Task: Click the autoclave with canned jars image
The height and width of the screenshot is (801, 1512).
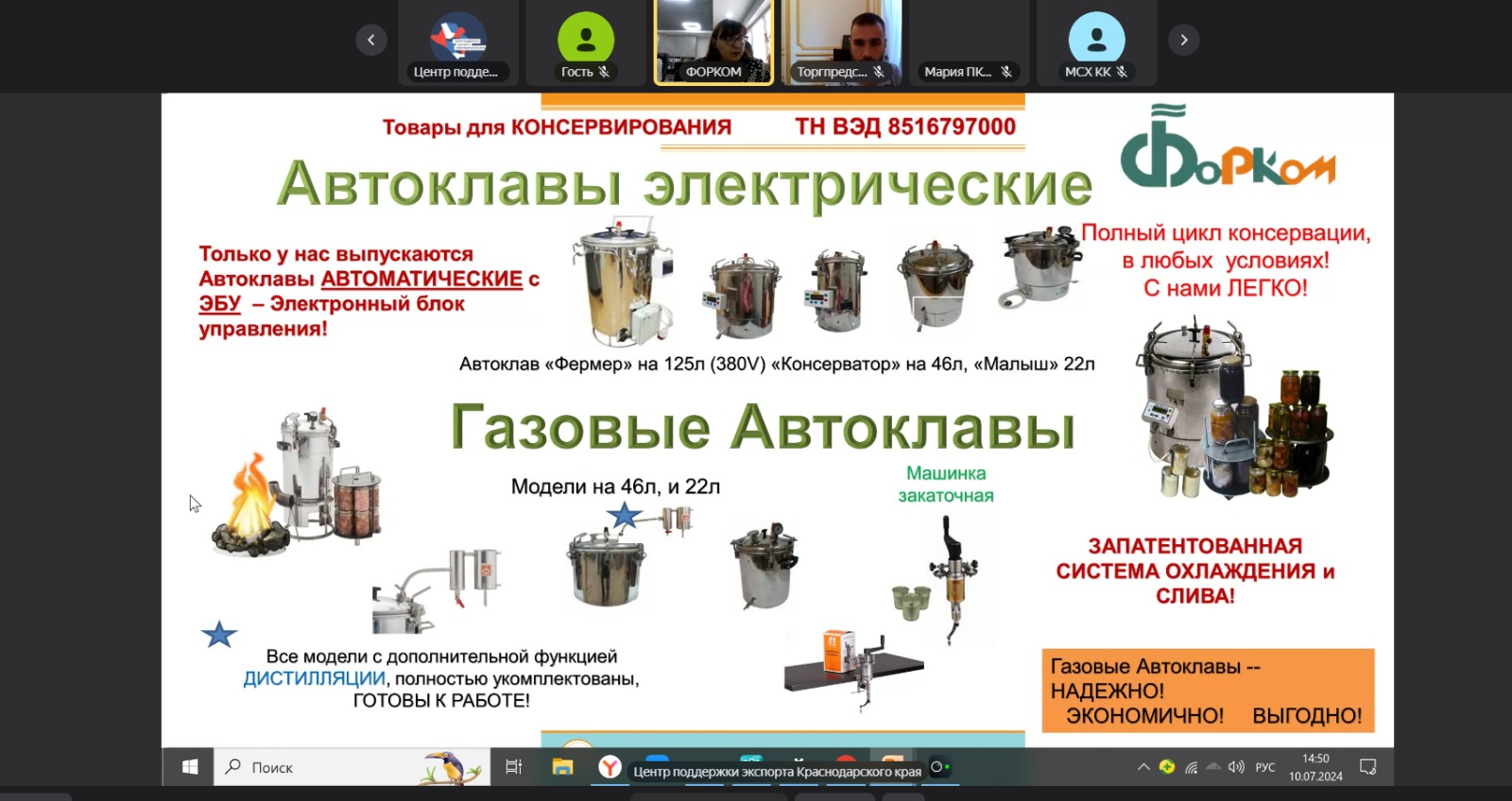Action: 1233,409
